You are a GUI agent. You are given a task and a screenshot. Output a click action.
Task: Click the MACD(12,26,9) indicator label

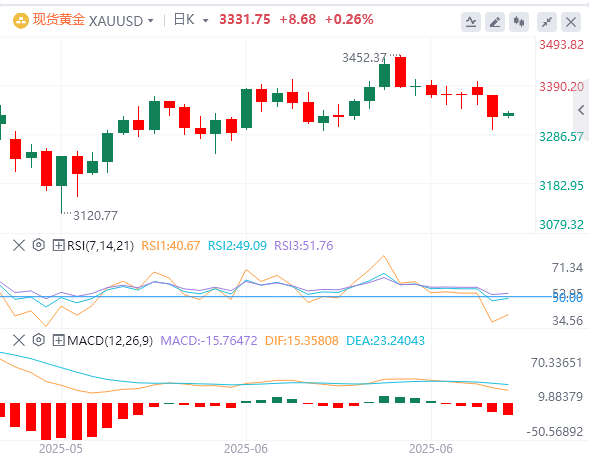pos(110,341)
